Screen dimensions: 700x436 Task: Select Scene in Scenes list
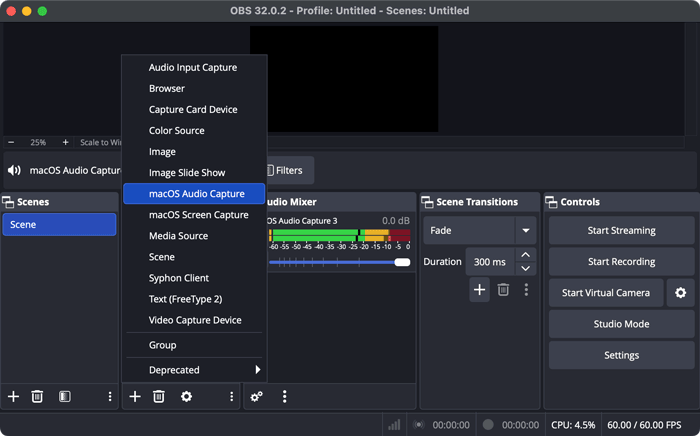(59, 224)
